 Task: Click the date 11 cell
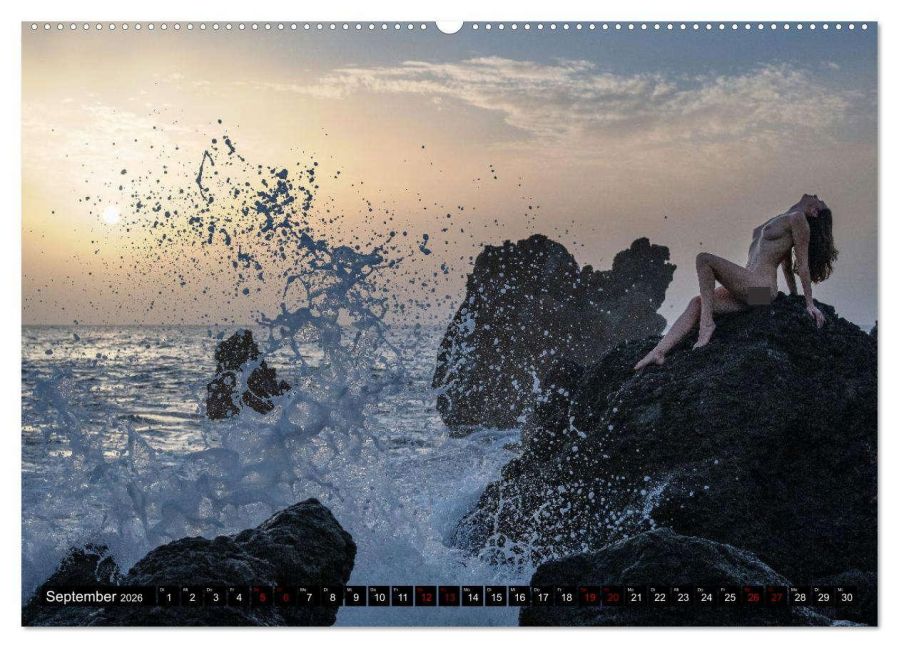coord(402,596)
